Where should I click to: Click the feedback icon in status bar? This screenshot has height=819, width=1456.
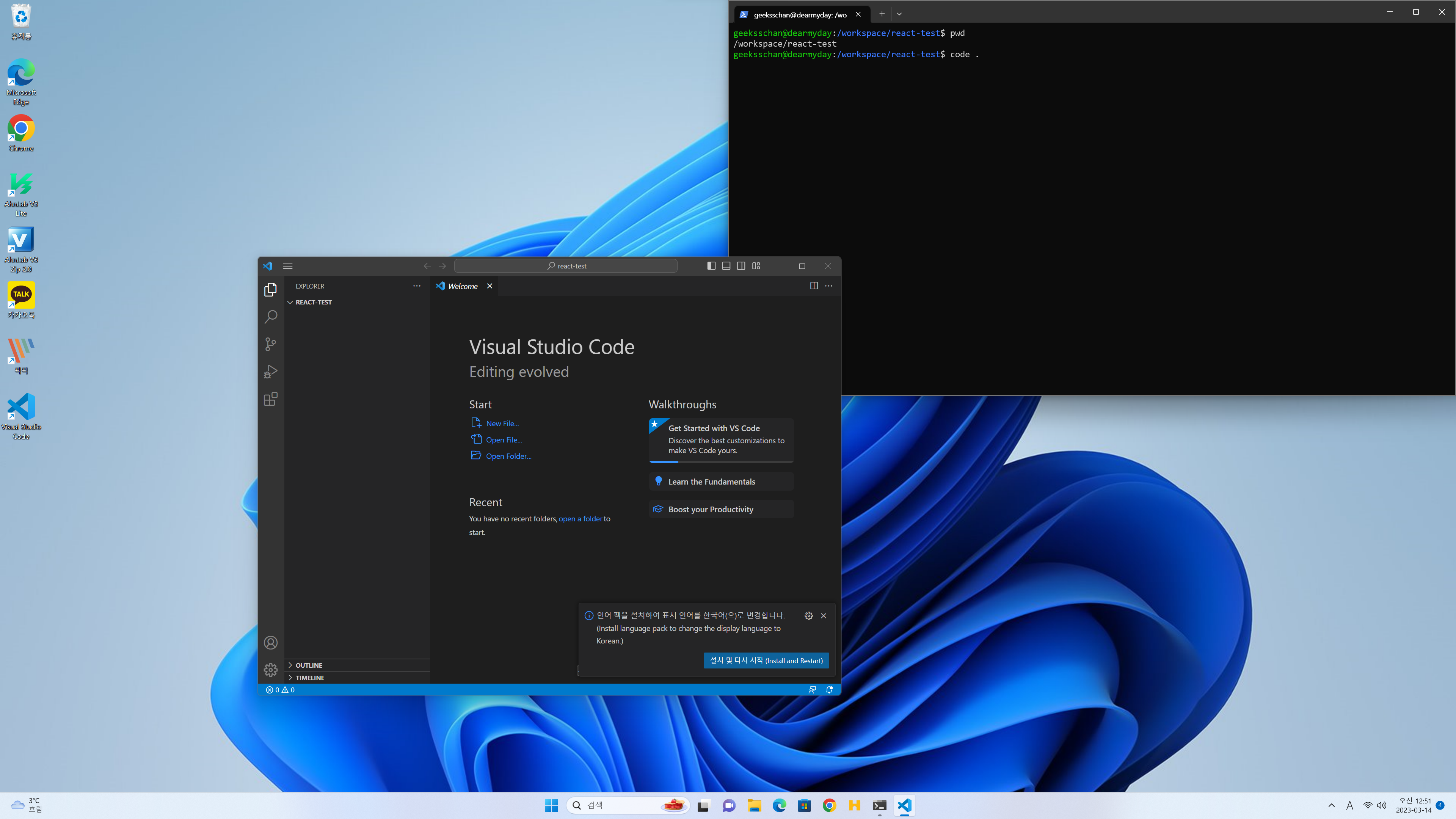812,690
